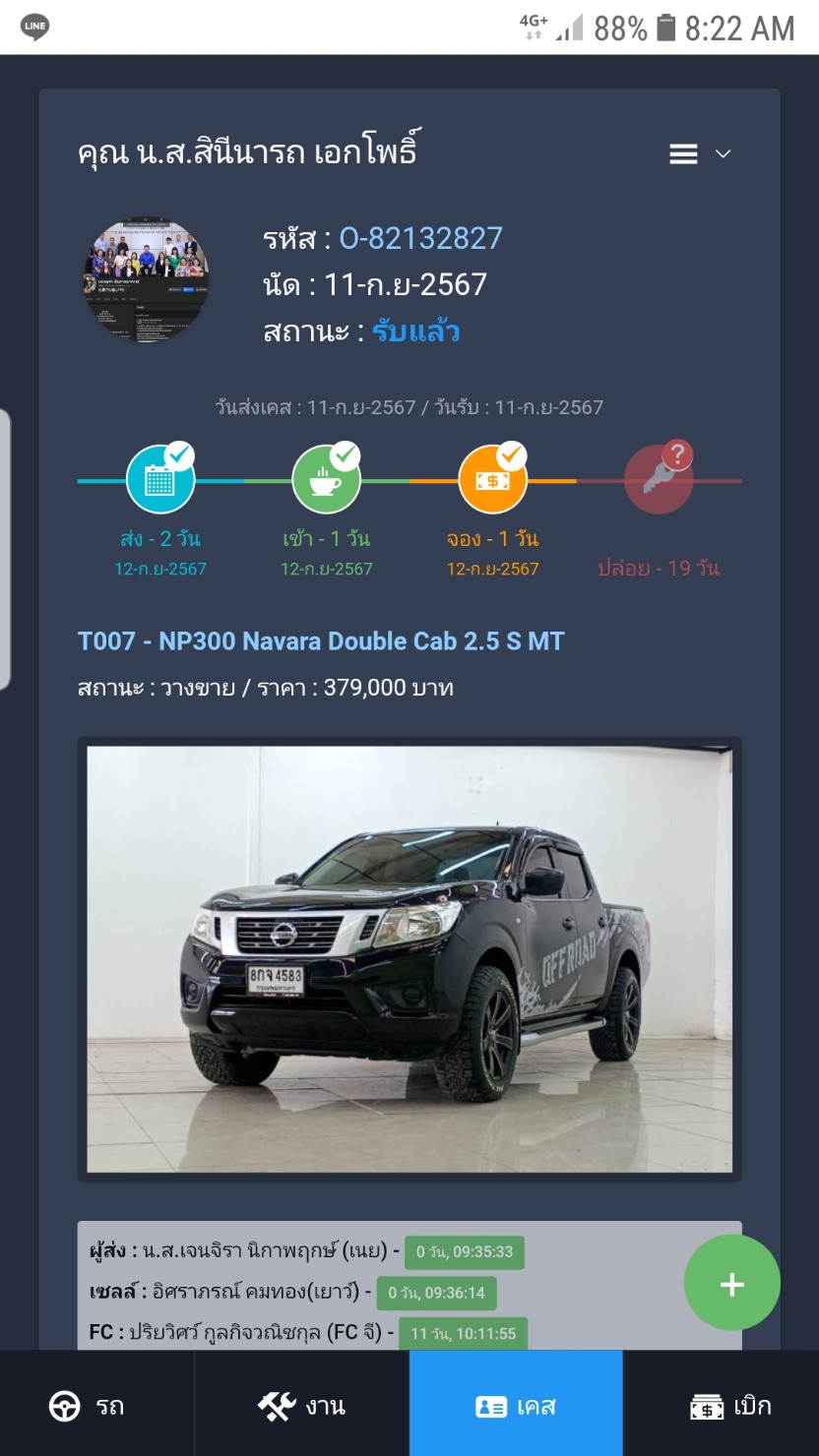Tap the LINE notification icon
819x1456 pixels.
click(x=34, y=28)
